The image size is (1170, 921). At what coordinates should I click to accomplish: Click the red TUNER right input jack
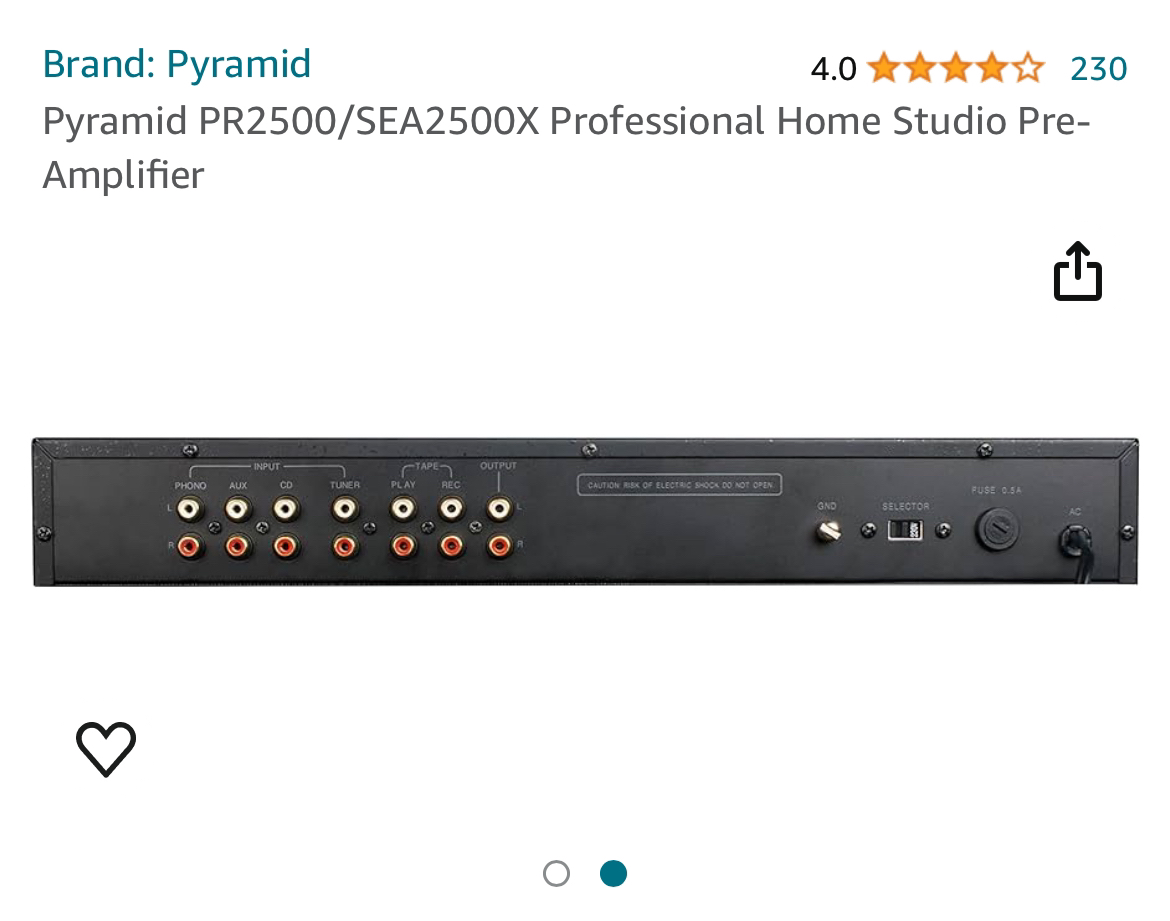click(x=344, y=546)
